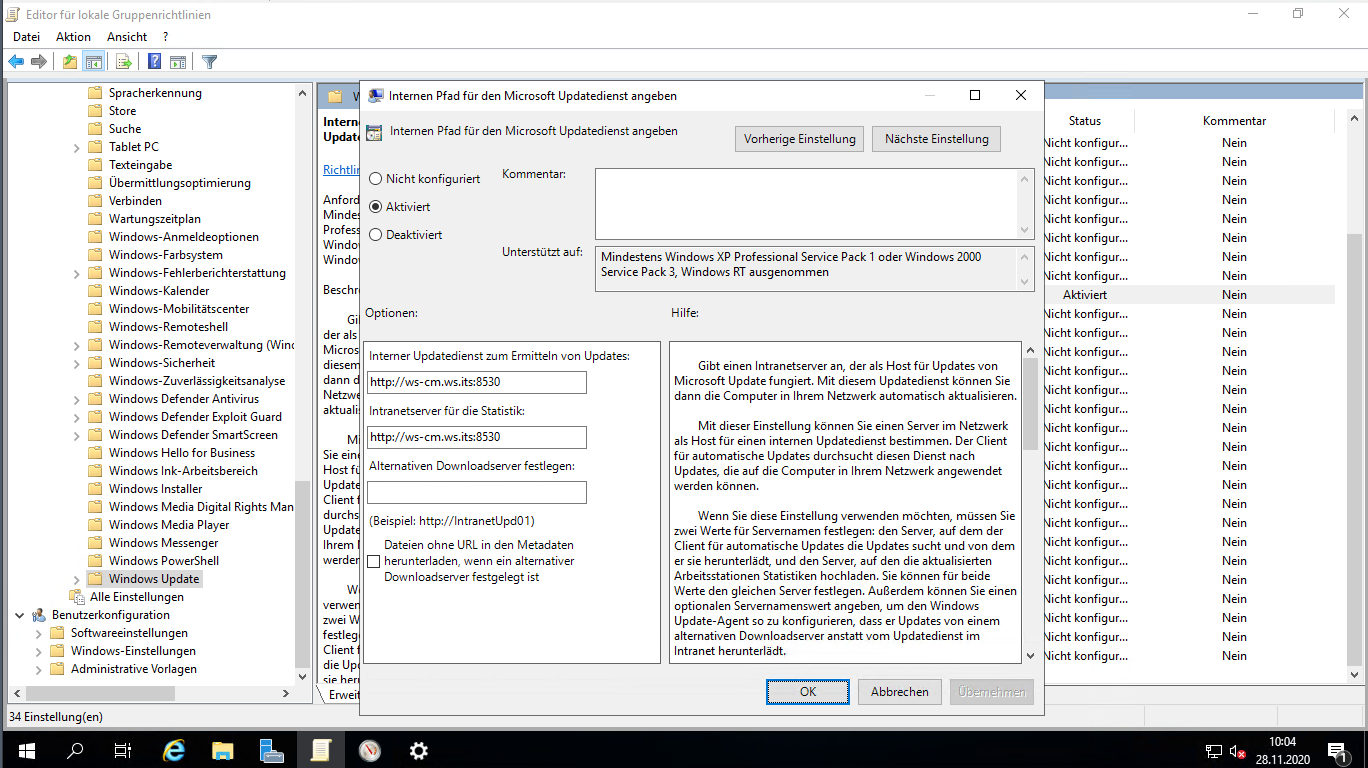
Task: Click the tree pane scroll-up arrow
Action: point(303,92)
